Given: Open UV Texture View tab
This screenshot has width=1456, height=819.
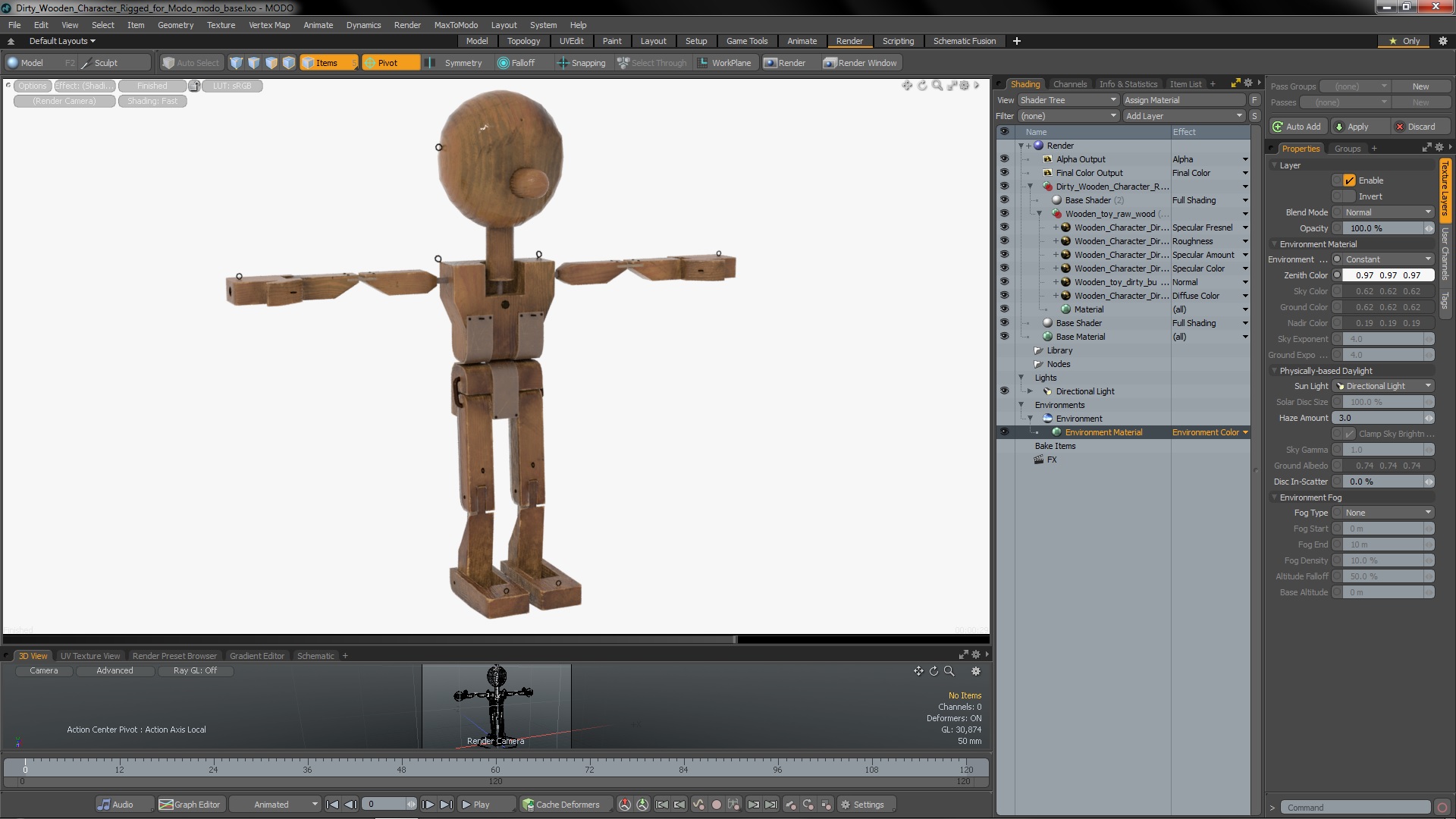Looking at the screenshot, I should tap(90, 656).
